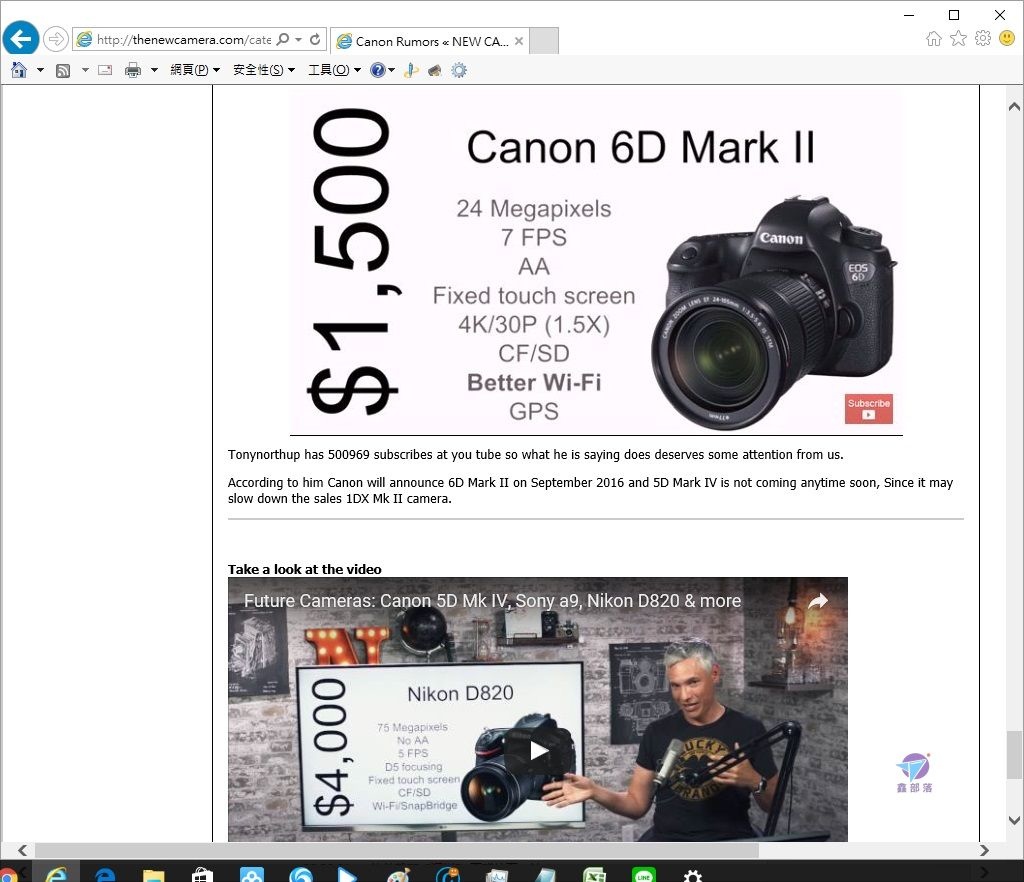
Task: Click the Print icon
Action: pyautogui.click(x=133, y=70)
